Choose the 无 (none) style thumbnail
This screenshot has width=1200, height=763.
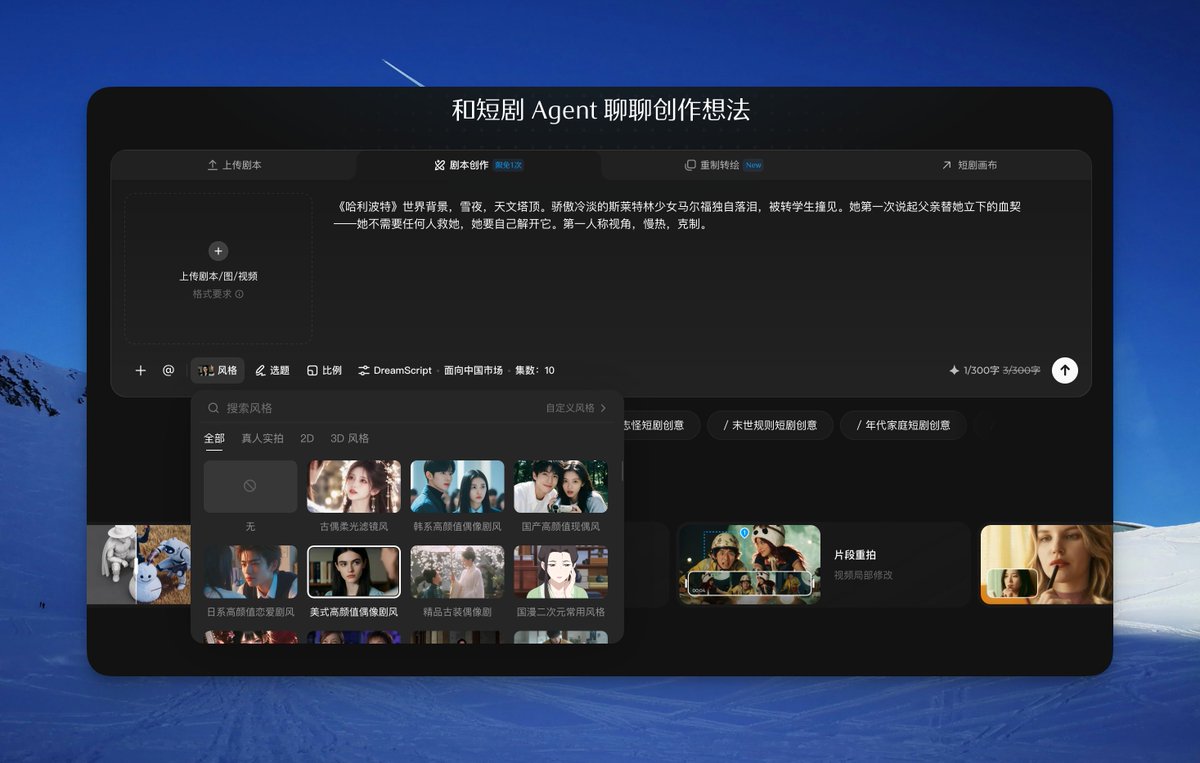(x=250, y=487)
